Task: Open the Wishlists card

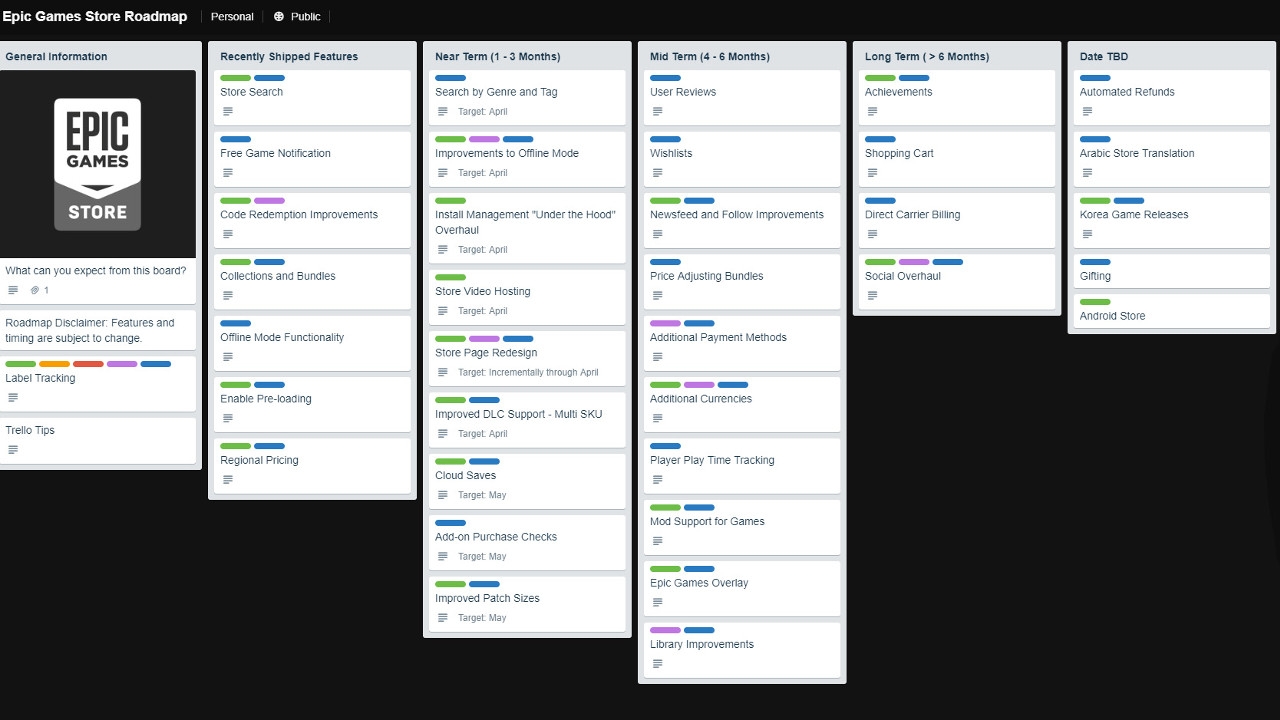Action: [x=671, y=153]
